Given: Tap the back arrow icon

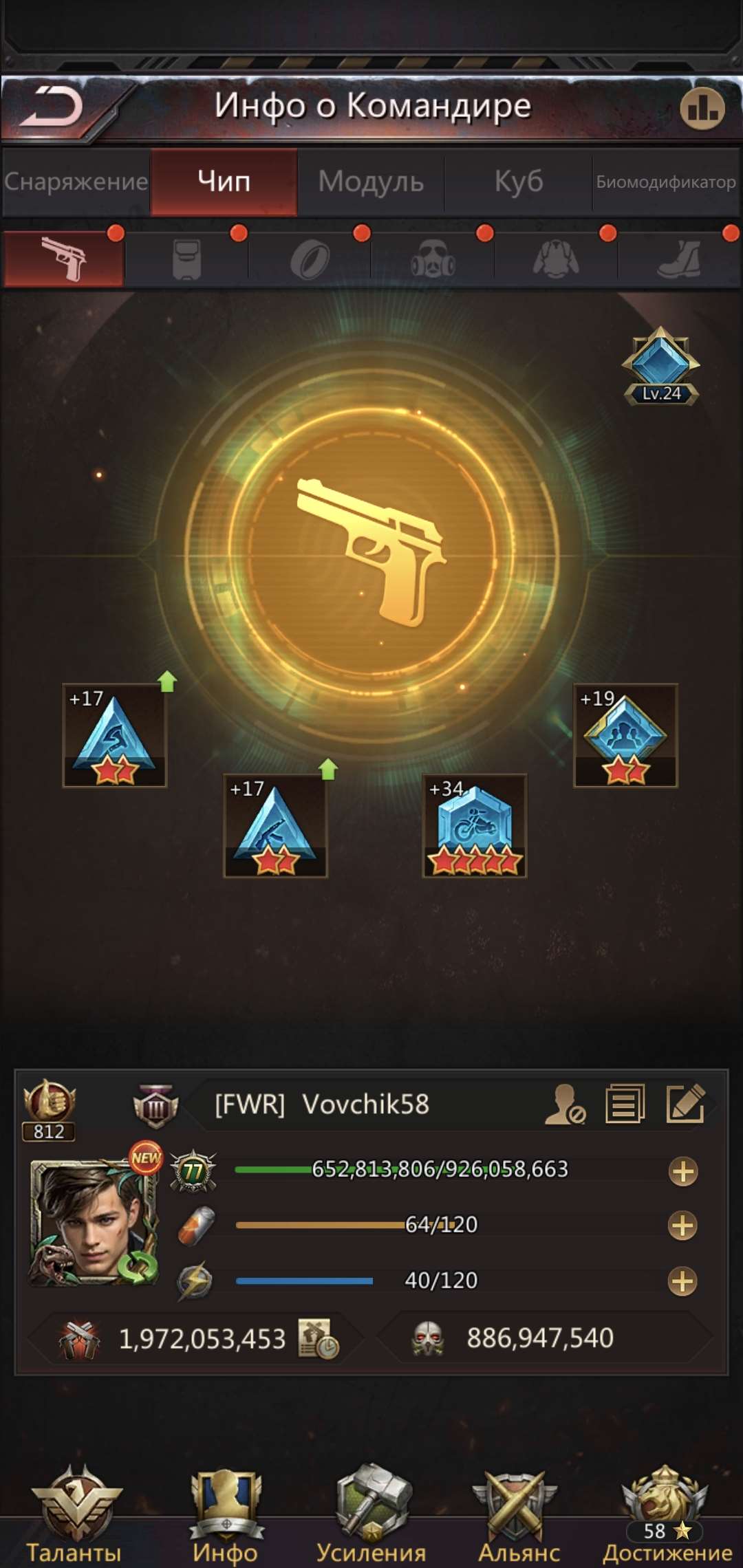Looking at the screenshot, I should pos(52,107).
